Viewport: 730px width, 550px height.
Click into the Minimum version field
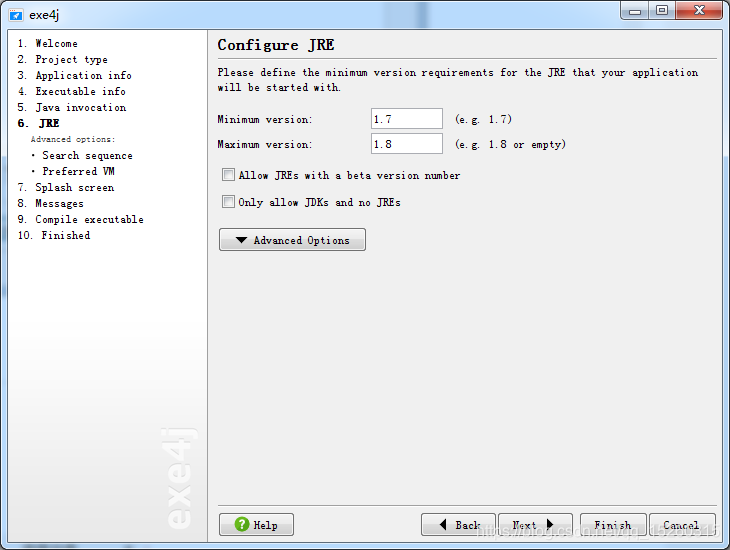point(407,119)
